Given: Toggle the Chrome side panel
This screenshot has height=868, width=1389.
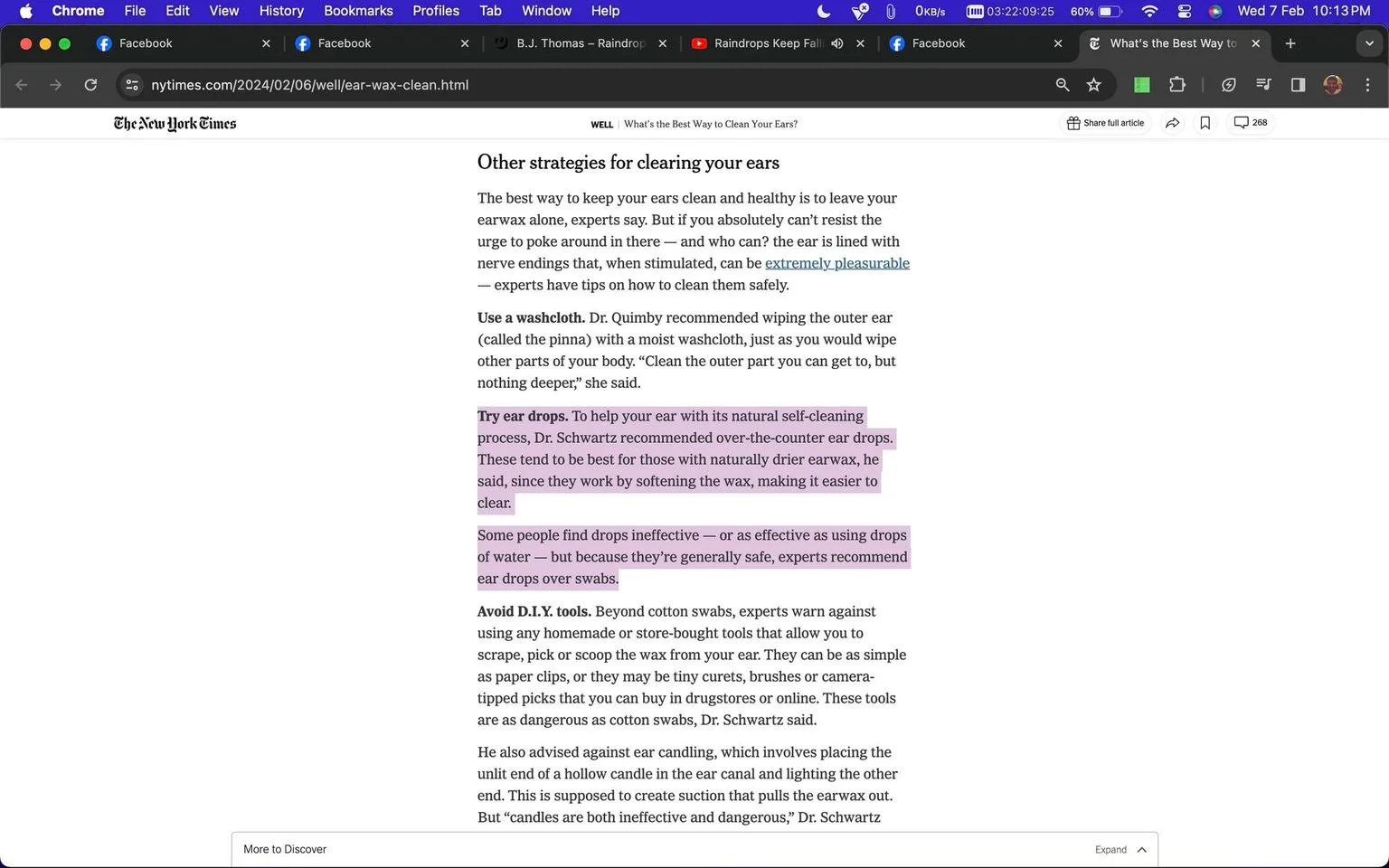Looking at the screenshot, I should pos(1298,85).
